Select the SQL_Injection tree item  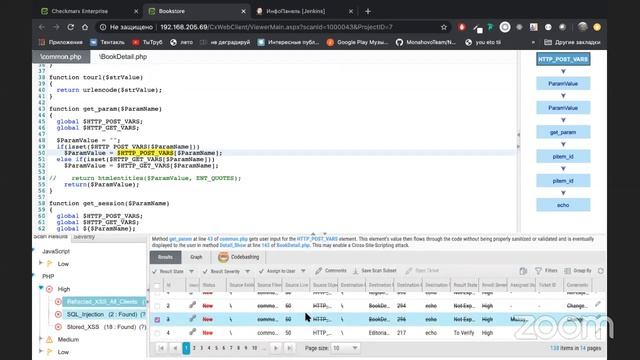click(85, 314)
